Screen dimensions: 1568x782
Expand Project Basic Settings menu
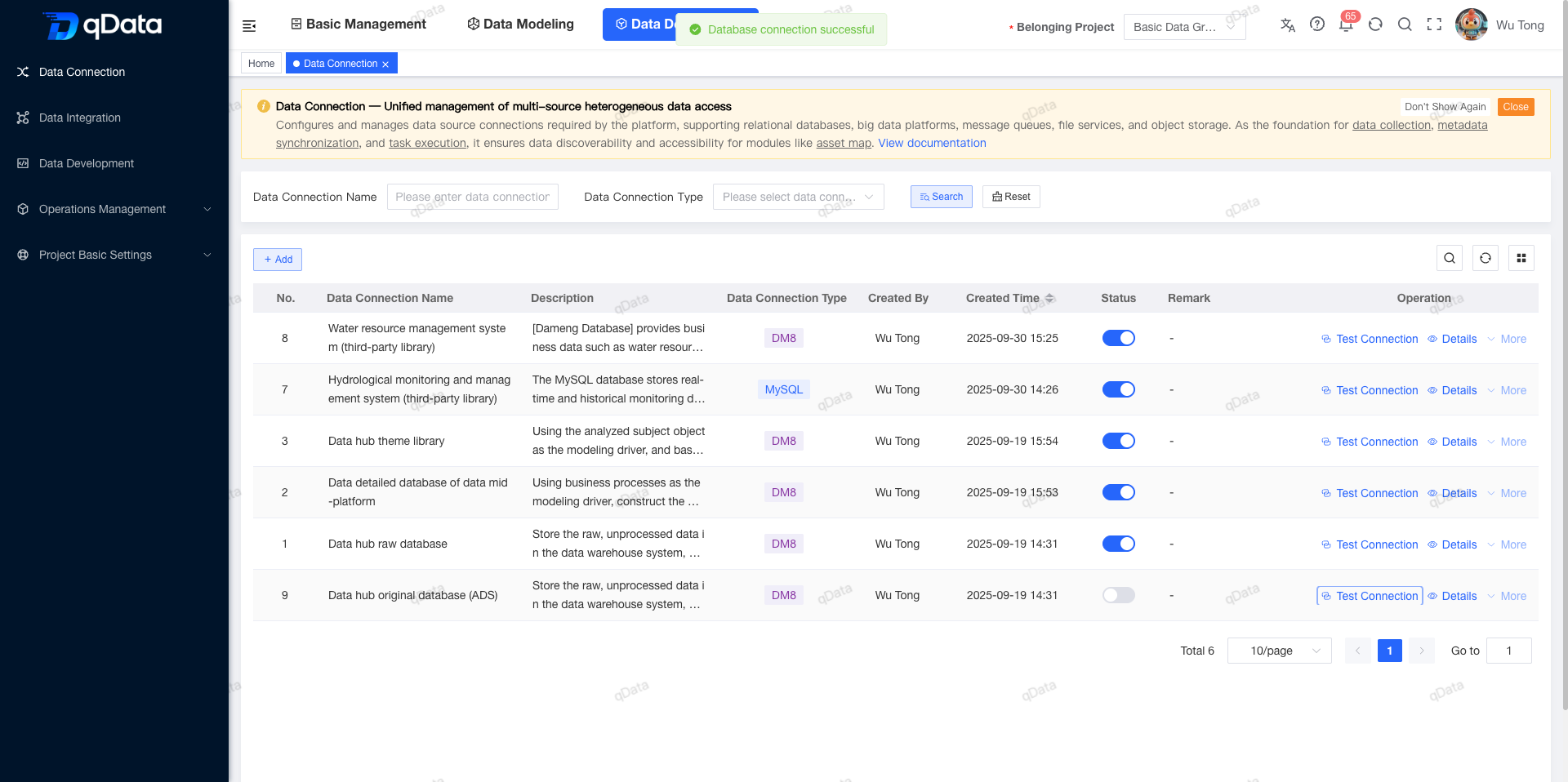pos(114,255)
